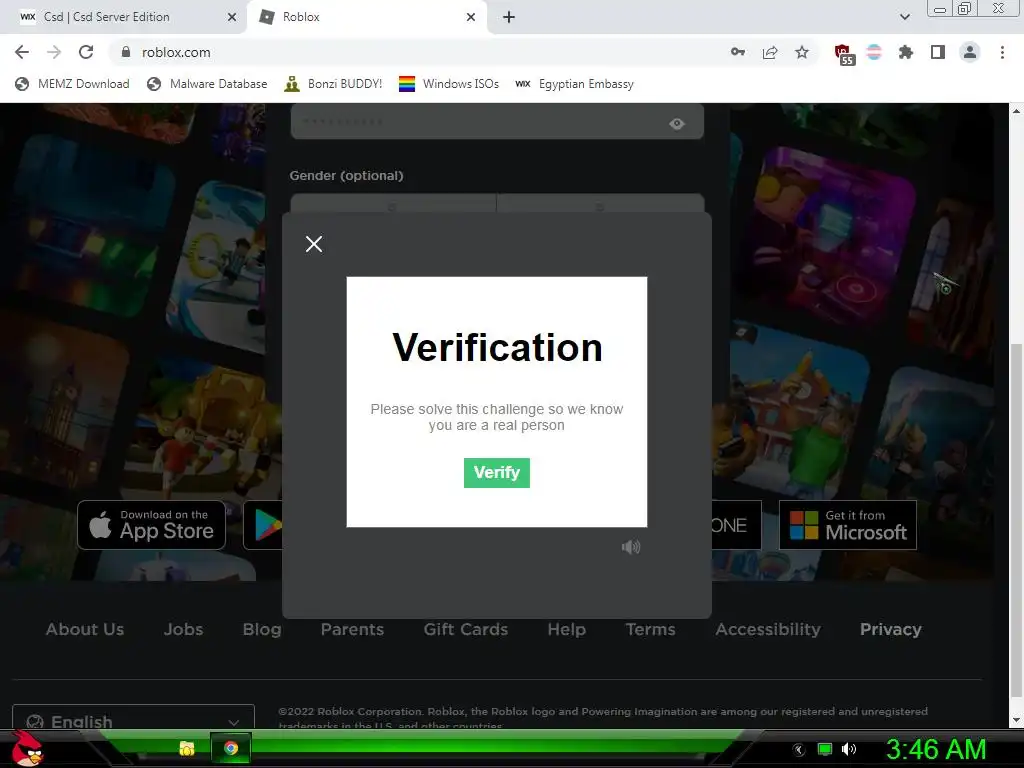Viewport: 1024px width, 768px height.
Task: Switch to the Csd Server Edition tab
Action: pyautogui.click(x=123, y=17)
